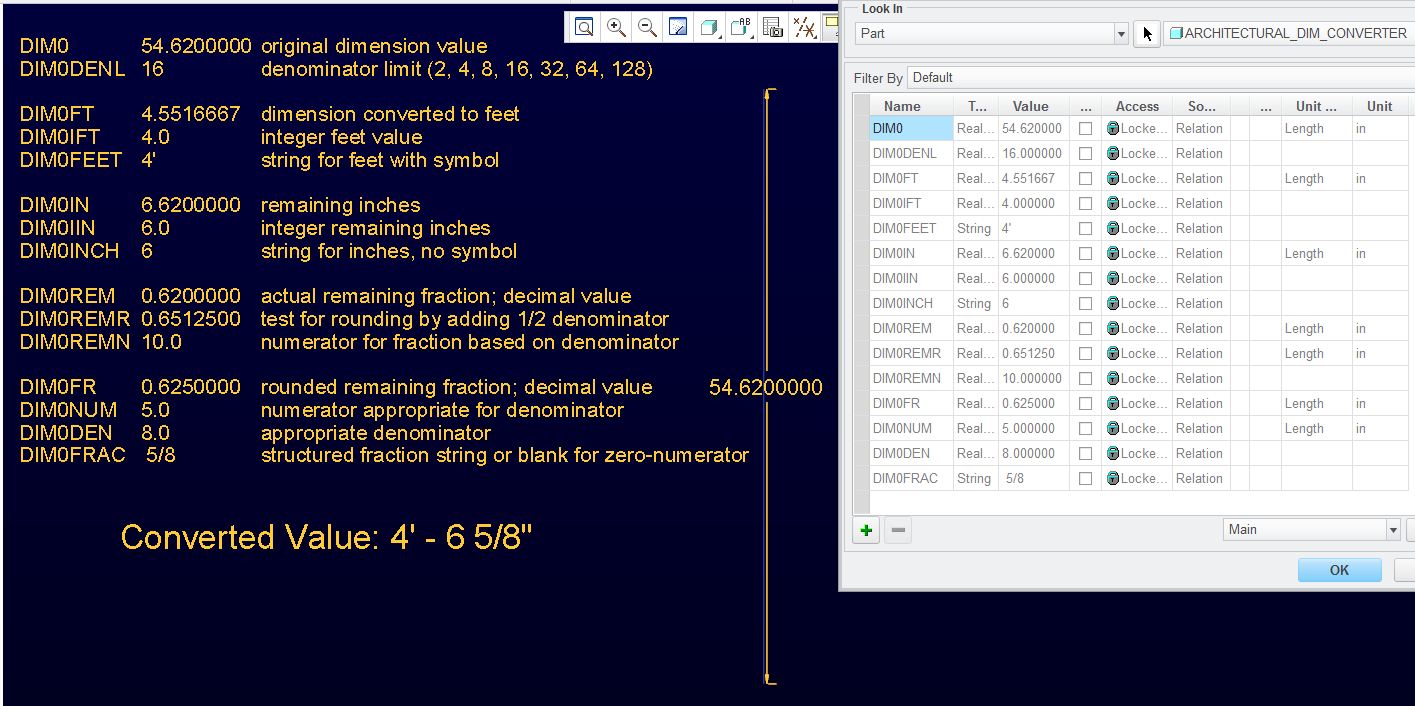Toggle the annotation display icon
Screen dimensions: 1415x706
(x=830, y=28)
